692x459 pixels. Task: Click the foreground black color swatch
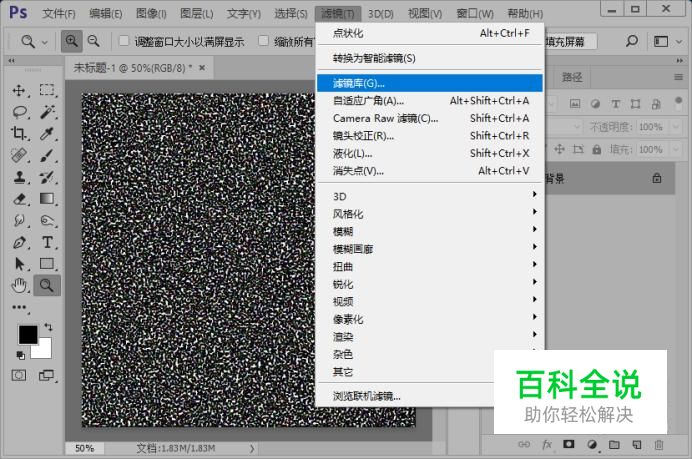pyautogui.click(x=27, y=335)
